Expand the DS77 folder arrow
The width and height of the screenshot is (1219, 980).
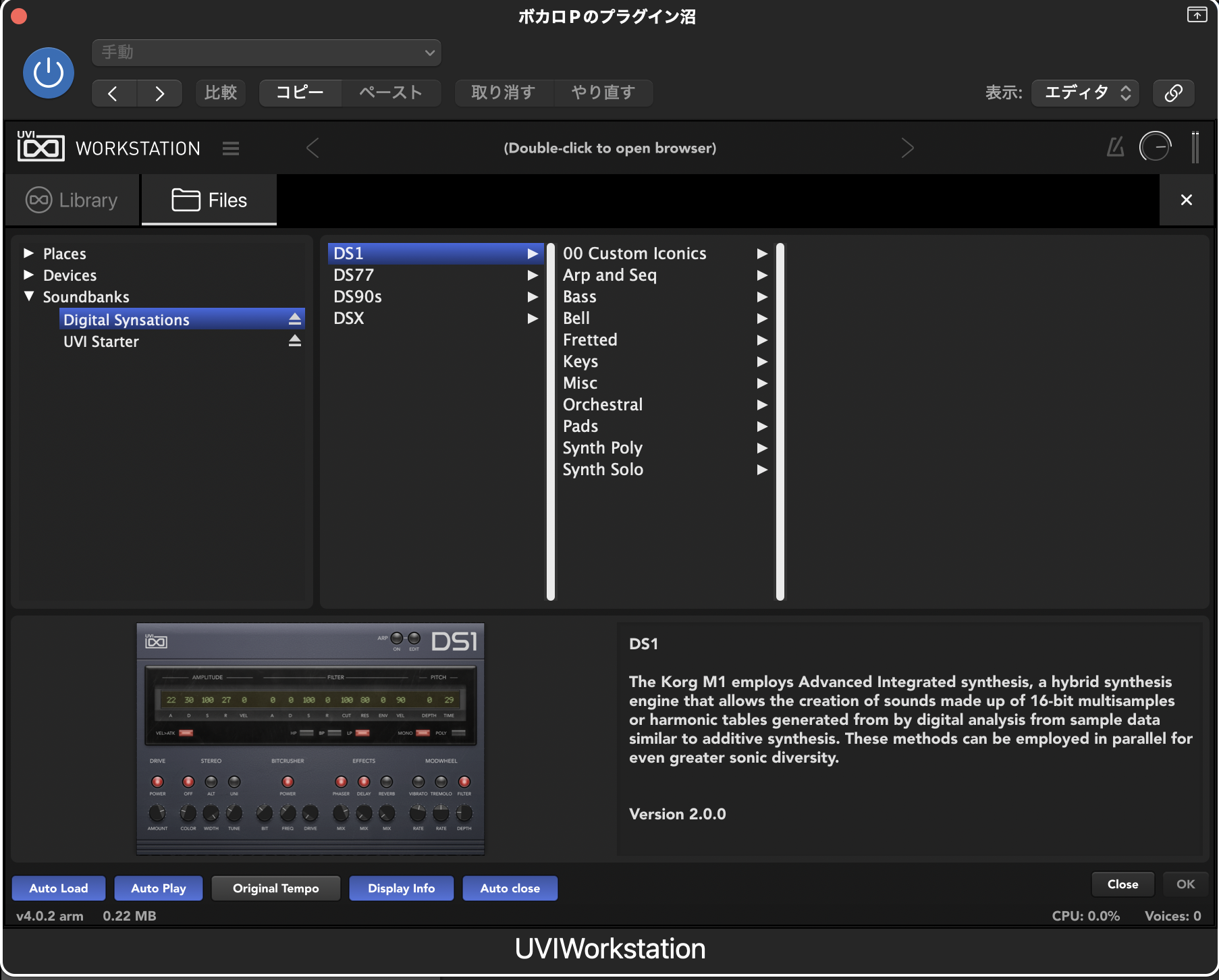533,275
